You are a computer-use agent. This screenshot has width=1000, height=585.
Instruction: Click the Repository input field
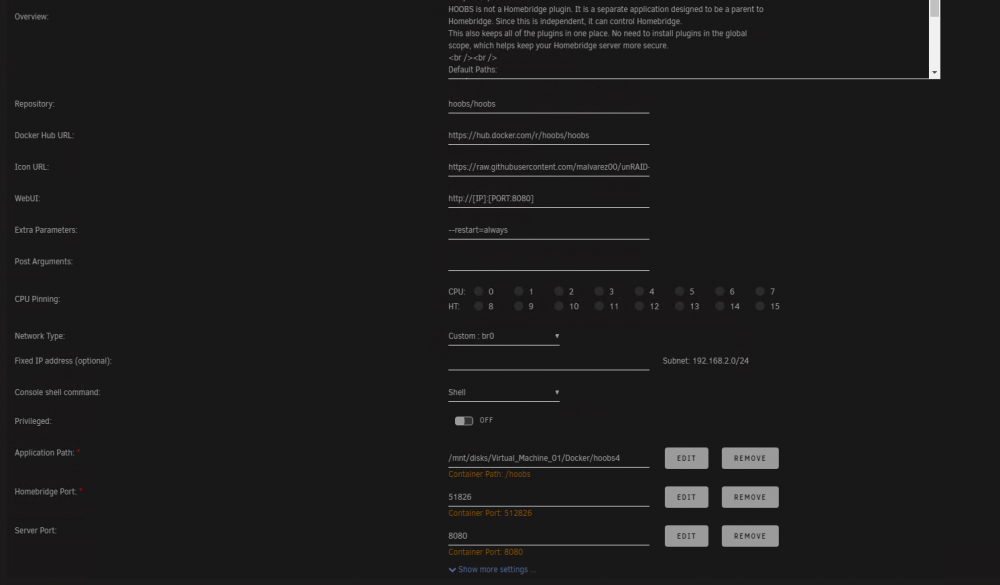coord(548,104)
